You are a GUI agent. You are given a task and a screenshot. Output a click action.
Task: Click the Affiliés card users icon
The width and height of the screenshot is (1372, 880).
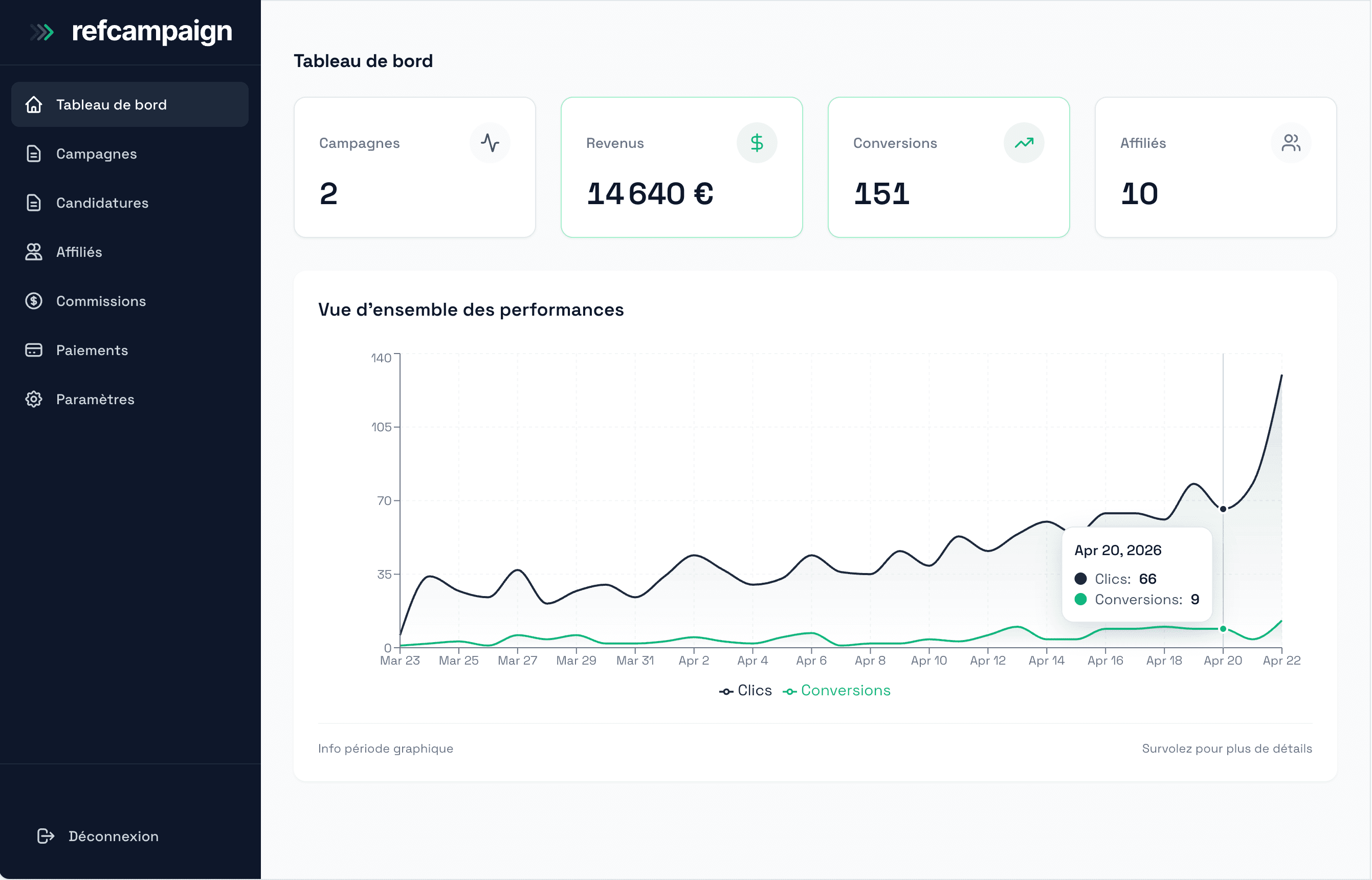[1290, 143]
